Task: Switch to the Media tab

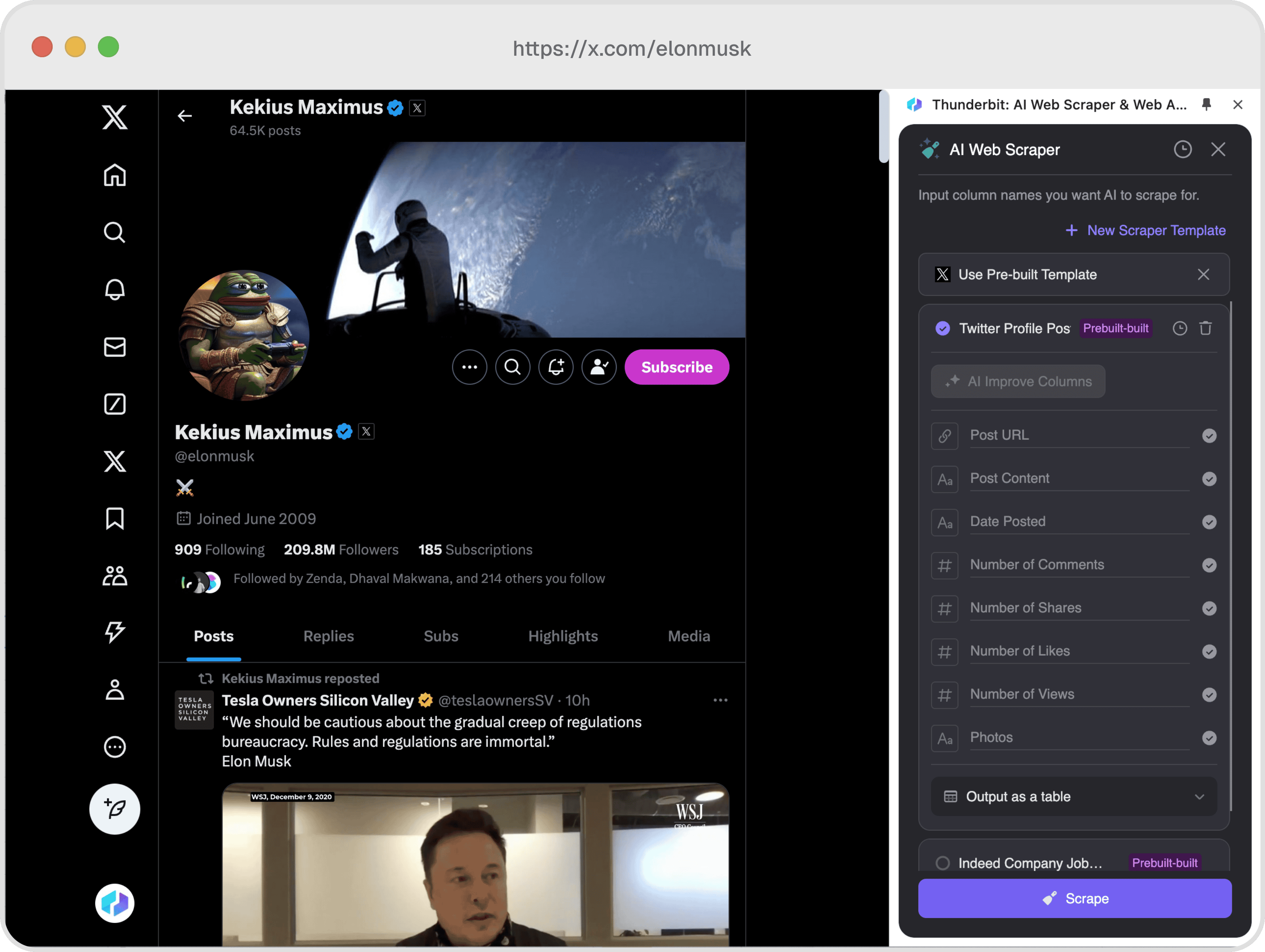Action: click(689, 635)
